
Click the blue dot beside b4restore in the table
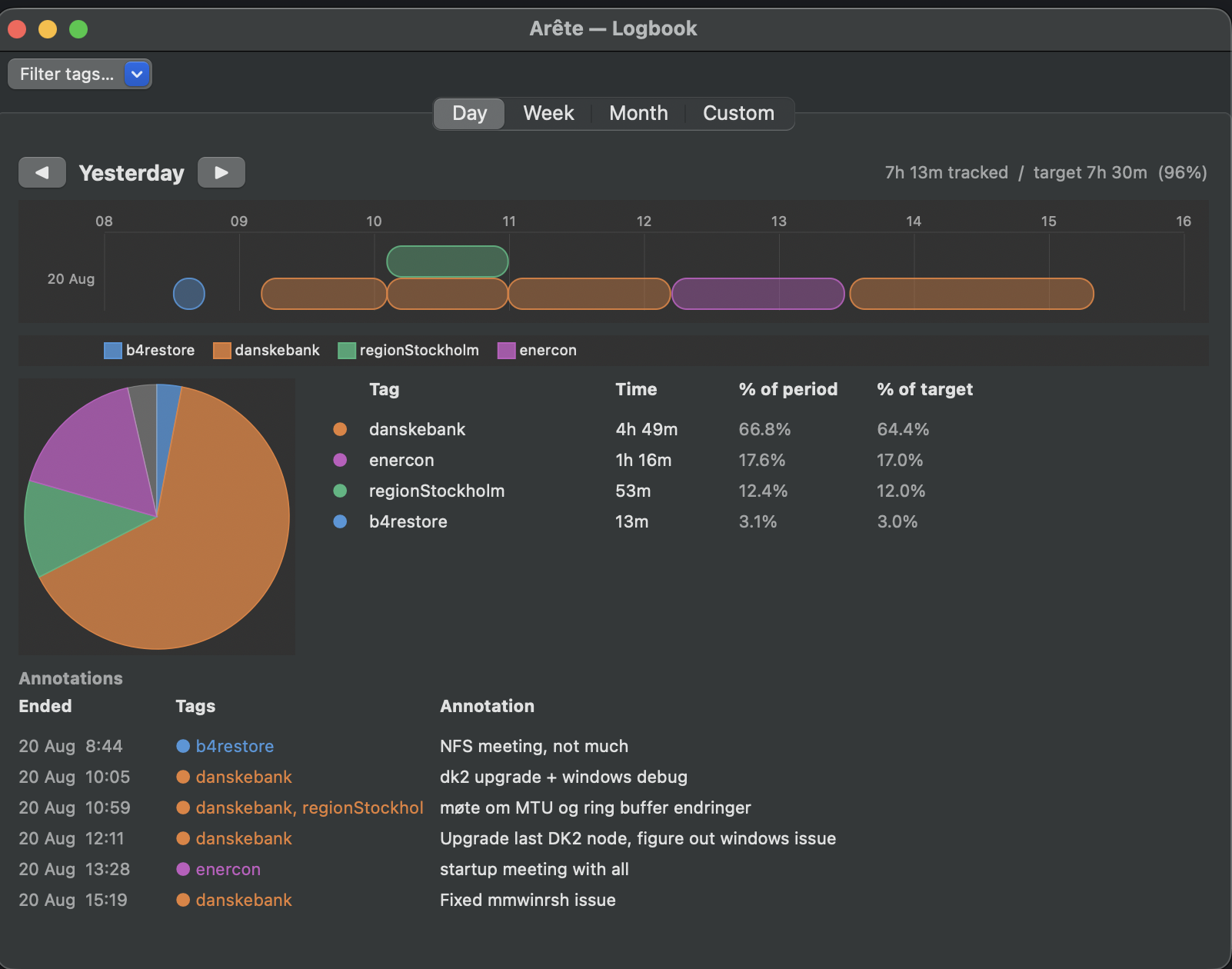[340, 521]
